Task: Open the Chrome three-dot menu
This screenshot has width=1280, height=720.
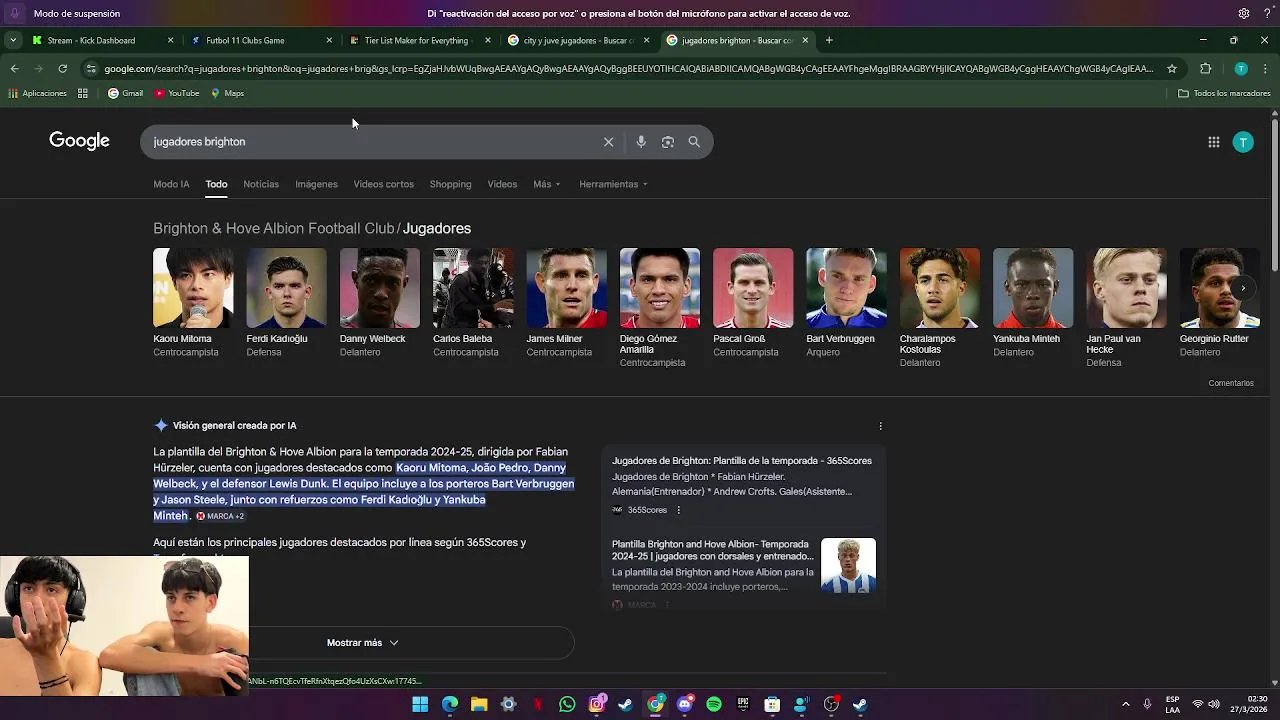Action: click(x=1265, y=69)
